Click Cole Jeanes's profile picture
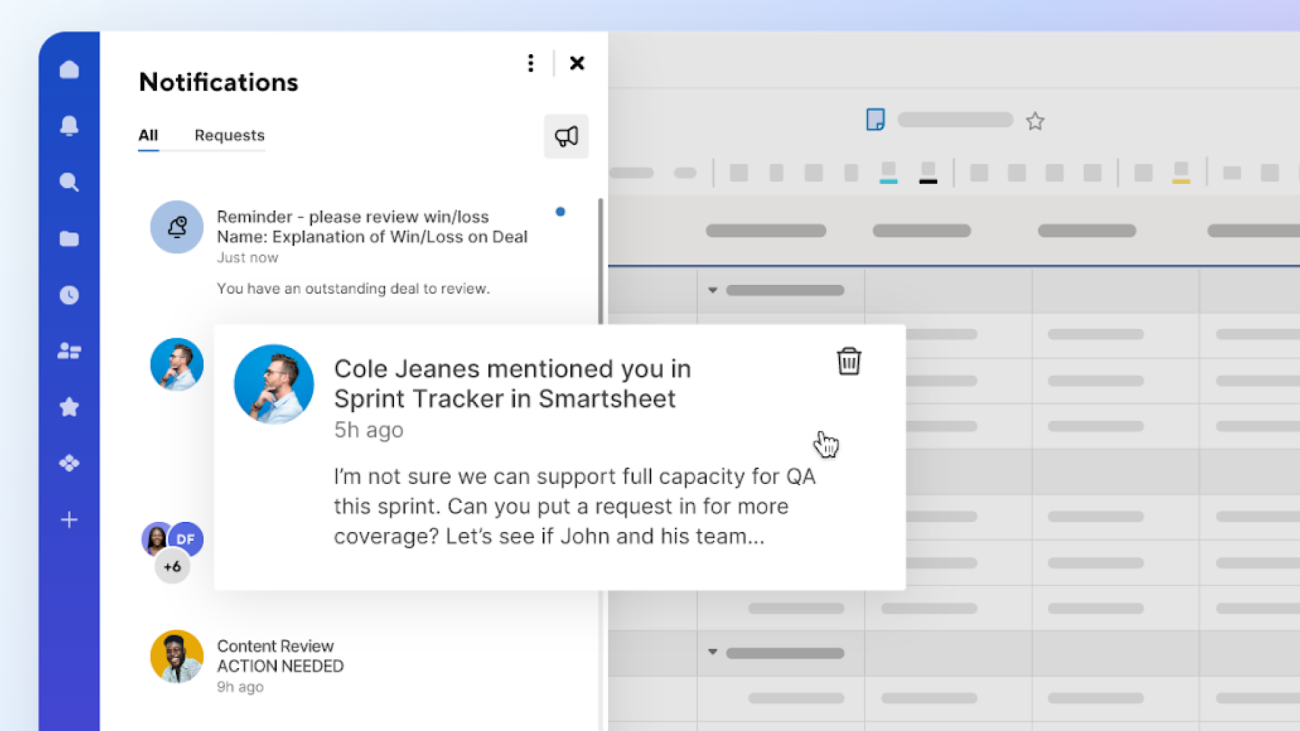 (x=273, y=384)
